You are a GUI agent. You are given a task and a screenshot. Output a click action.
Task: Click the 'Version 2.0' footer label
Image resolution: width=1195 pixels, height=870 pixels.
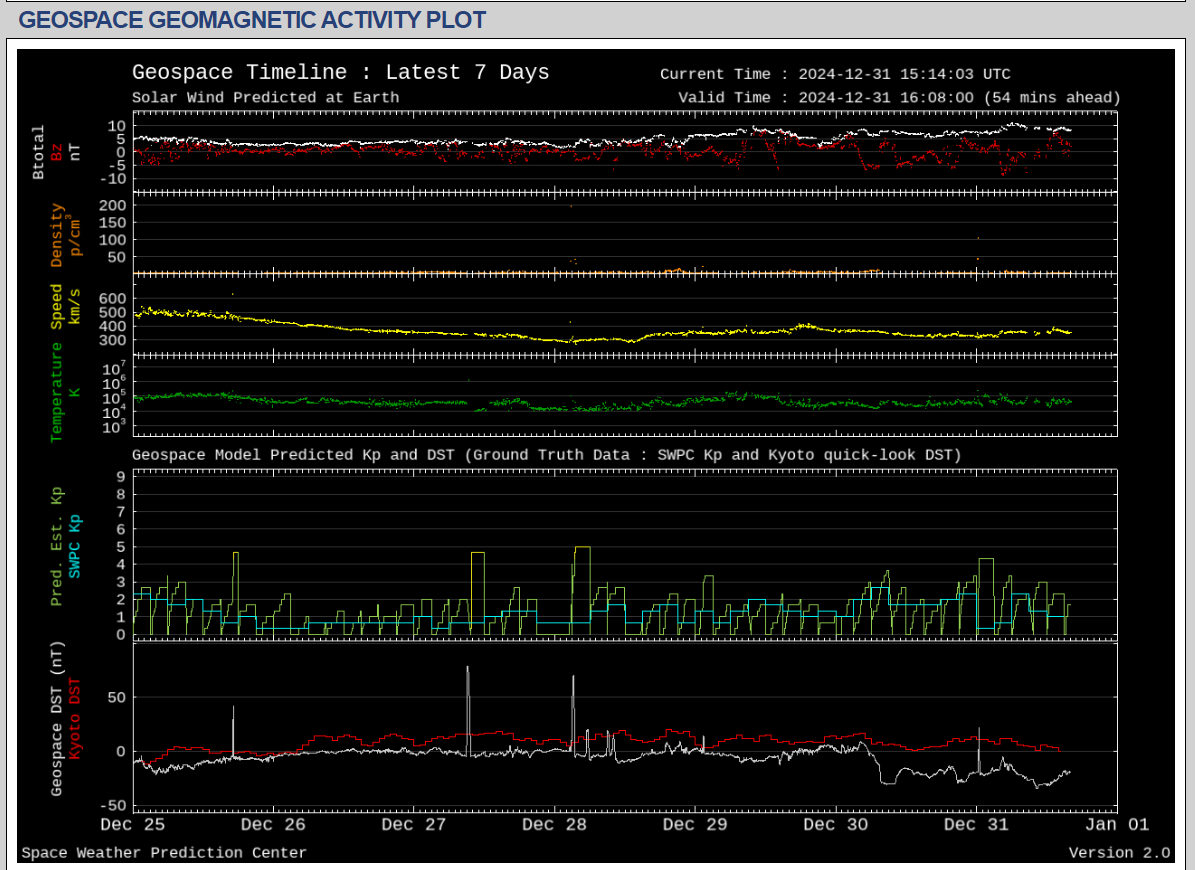coord(1119,853)
